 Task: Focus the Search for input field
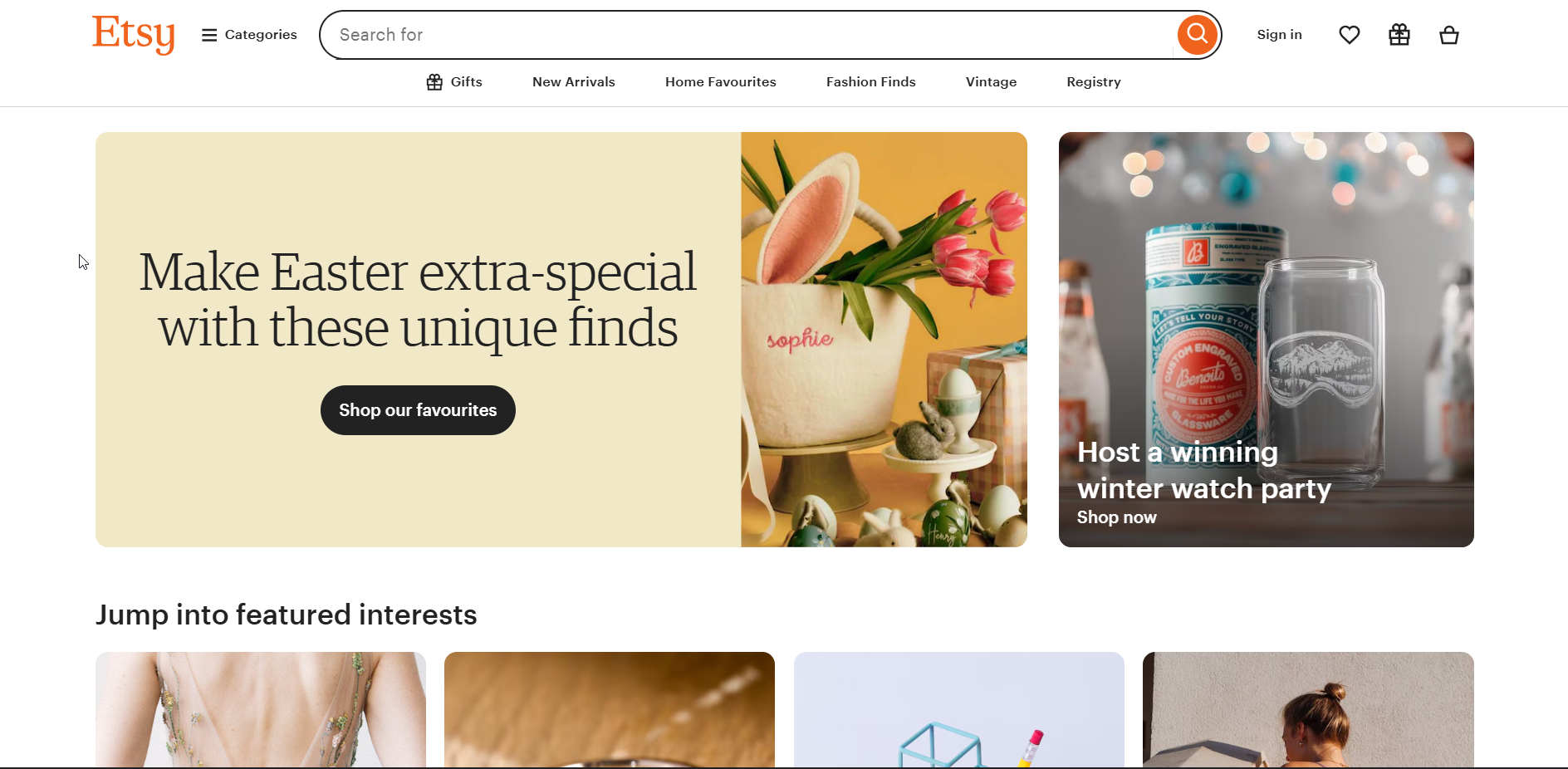(747, 35)
